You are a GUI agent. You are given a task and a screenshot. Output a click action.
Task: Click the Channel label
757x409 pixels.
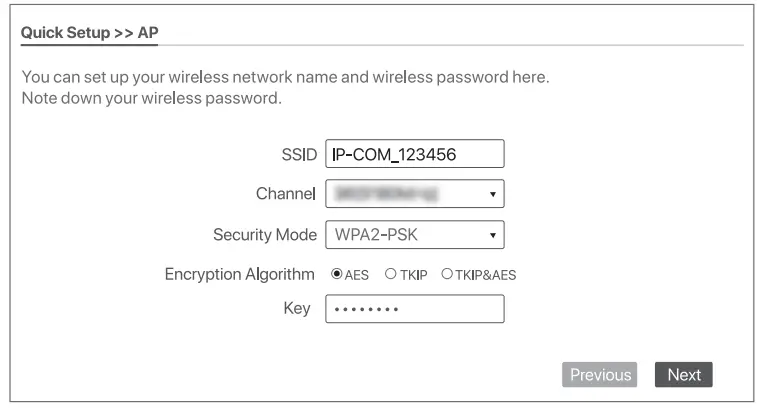pos(286,193)
